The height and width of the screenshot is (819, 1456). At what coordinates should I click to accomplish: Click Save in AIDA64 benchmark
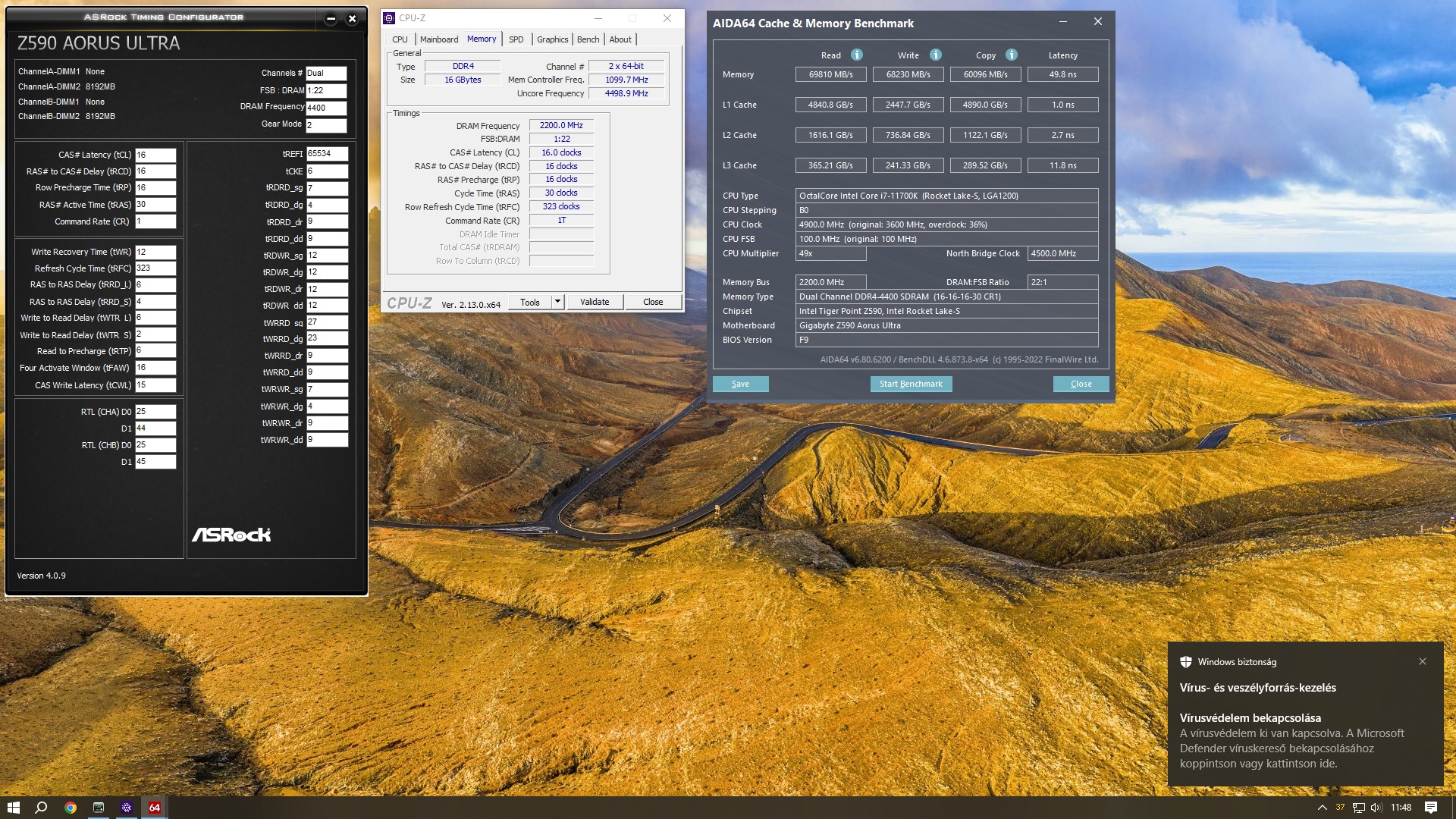point(741,384)
